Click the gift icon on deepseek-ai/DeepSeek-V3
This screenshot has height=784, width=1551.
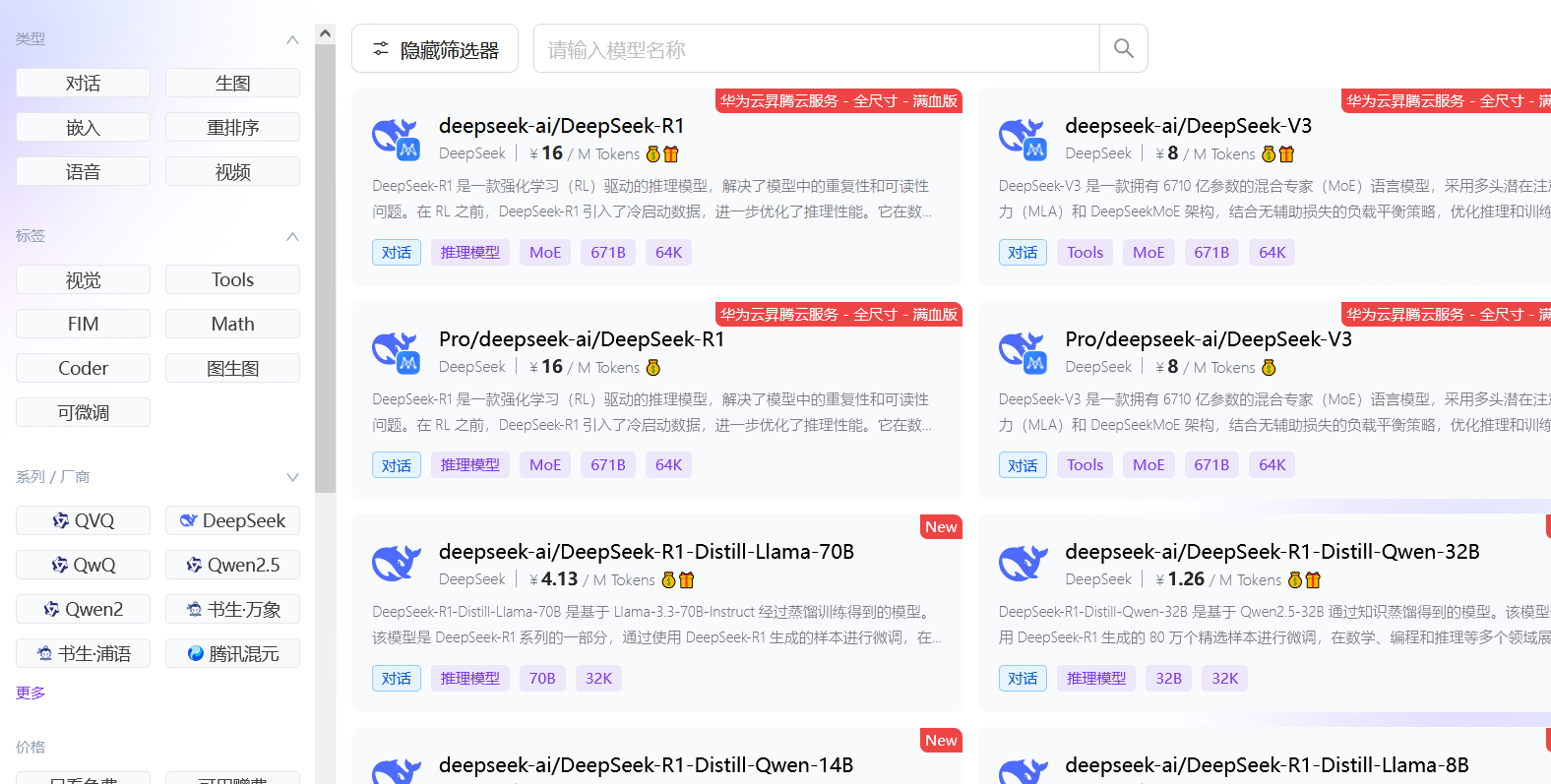[1287, 154]
